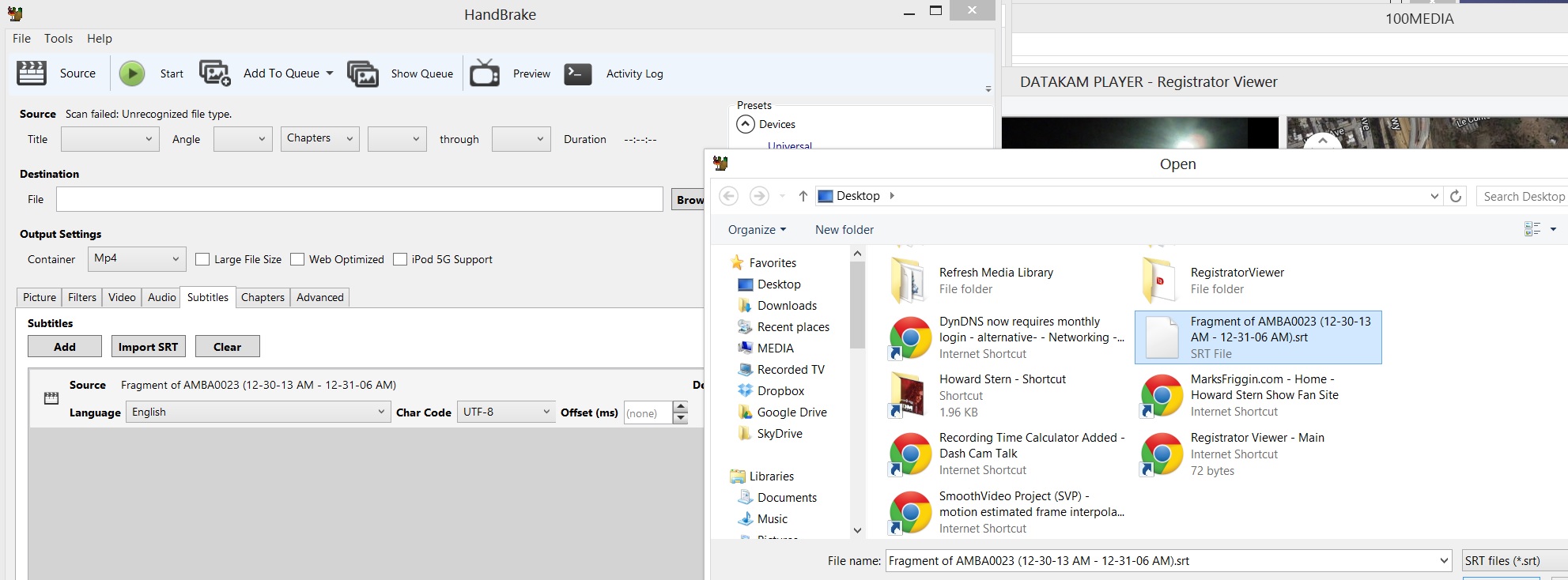Select the Fragment of AMBA0023 srt file
The image size is (1568, 580).
pos(1258,337)
